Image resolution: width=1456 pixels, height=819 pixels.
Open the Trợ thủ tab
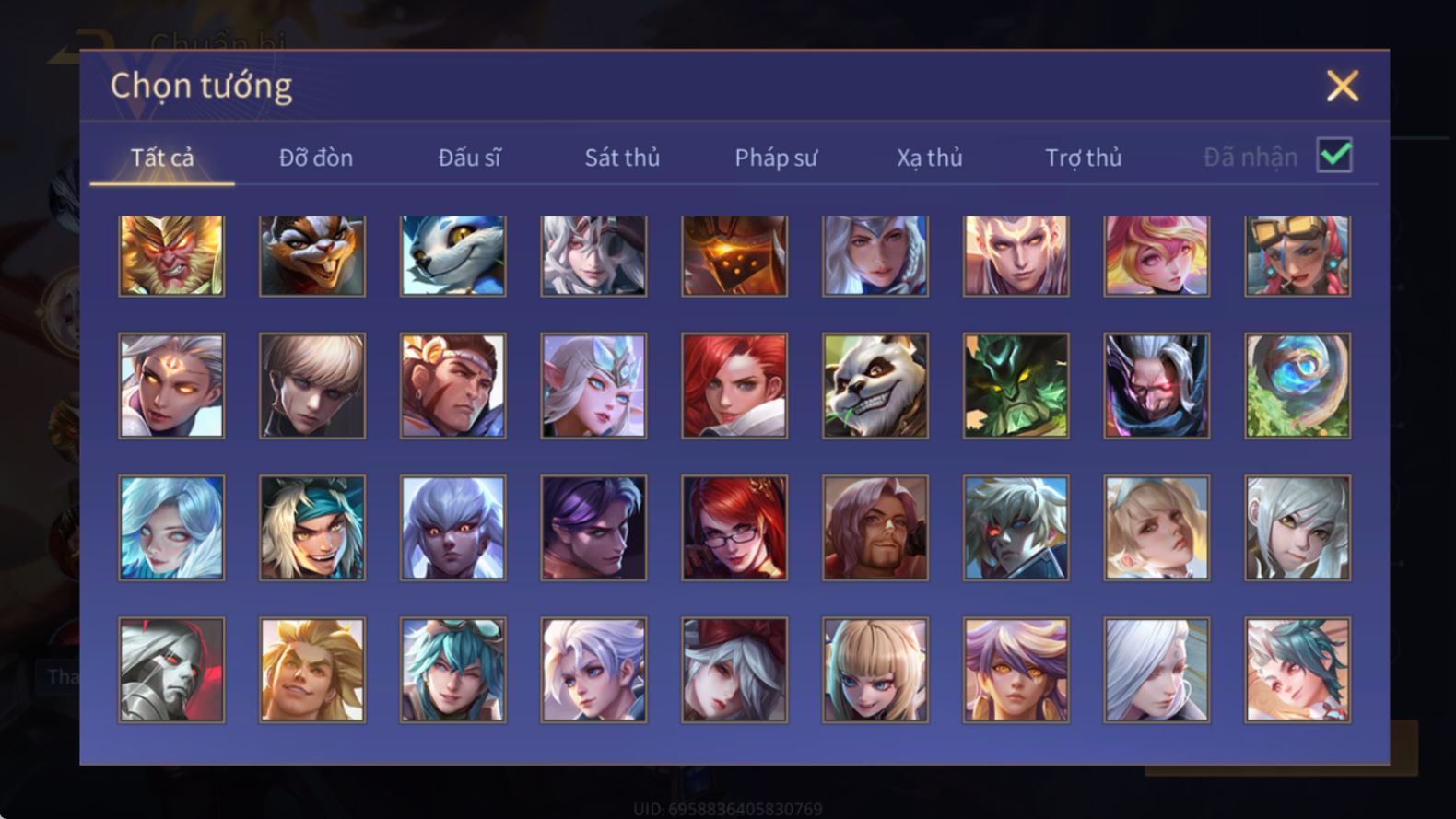[1084, 158]
